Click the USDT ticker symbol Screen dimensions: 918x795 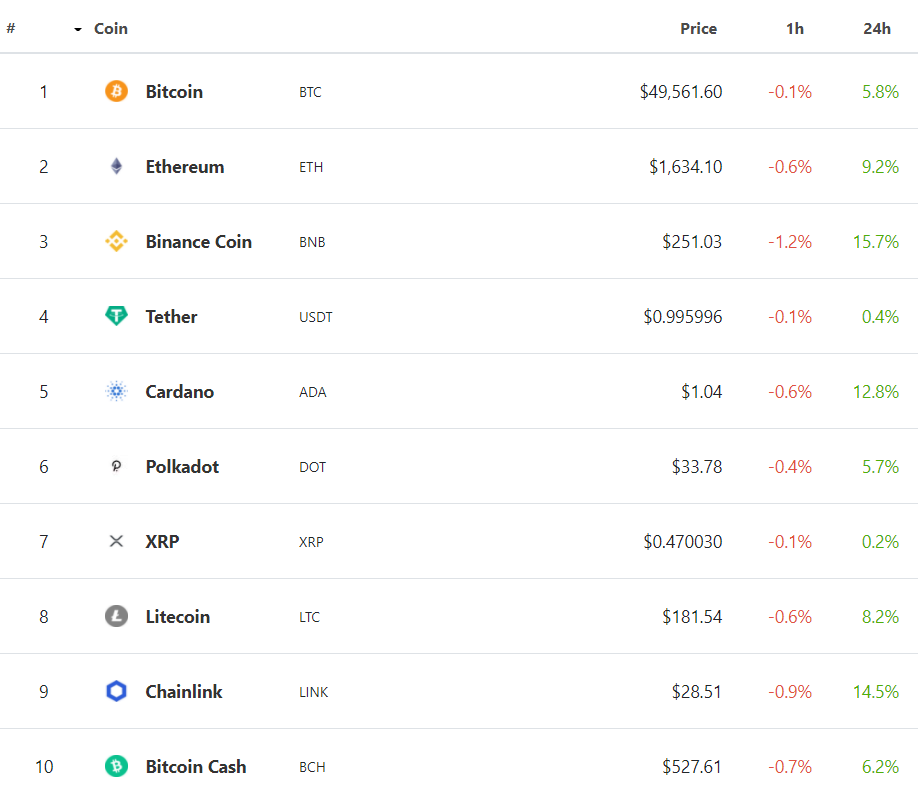316,317
